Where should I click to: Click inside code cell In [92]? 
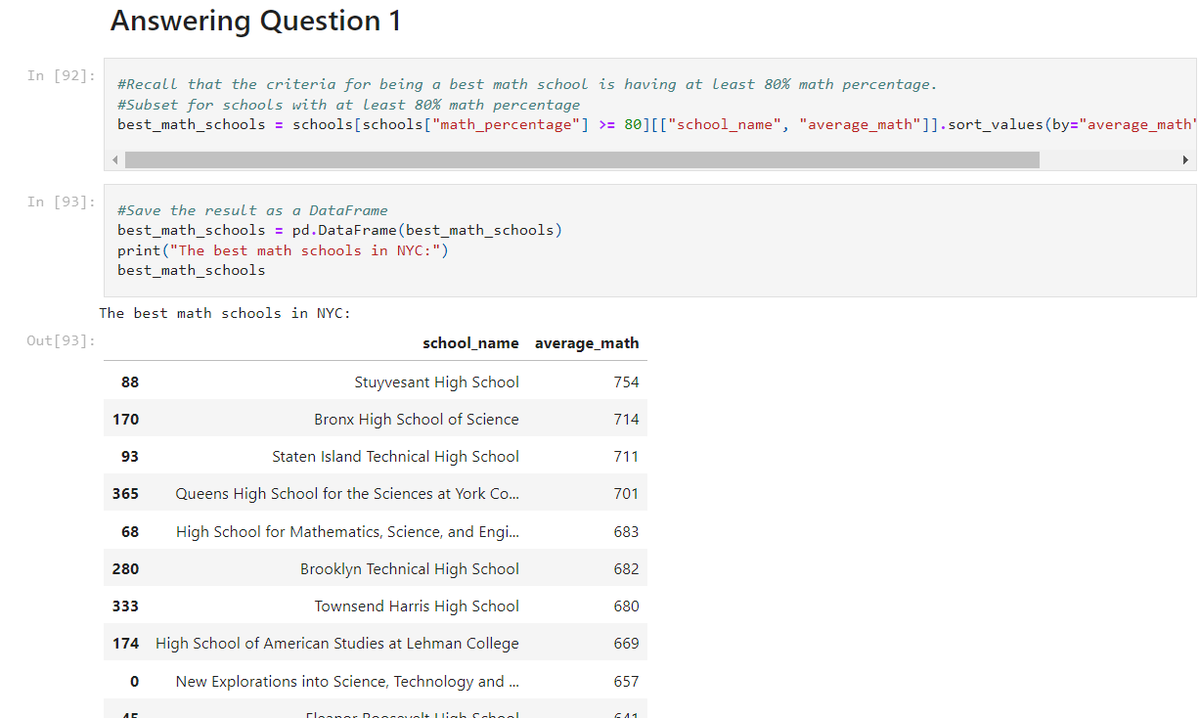(x=649, y=114)
